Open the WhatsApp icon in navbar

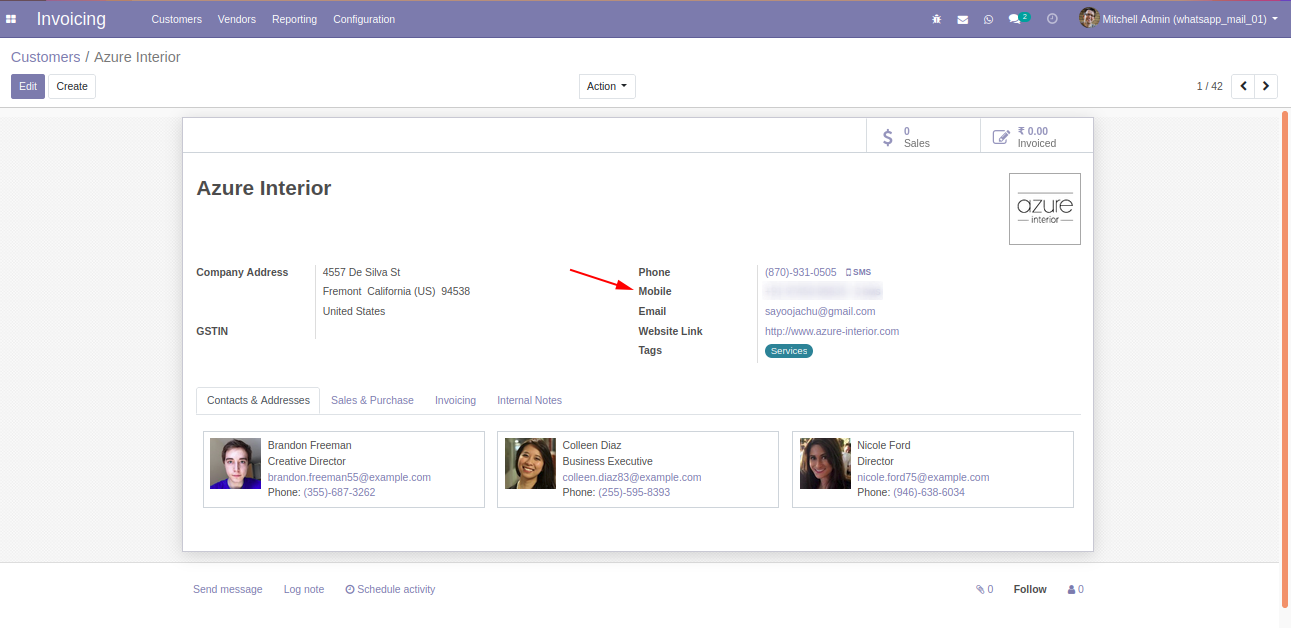(988, 19)
